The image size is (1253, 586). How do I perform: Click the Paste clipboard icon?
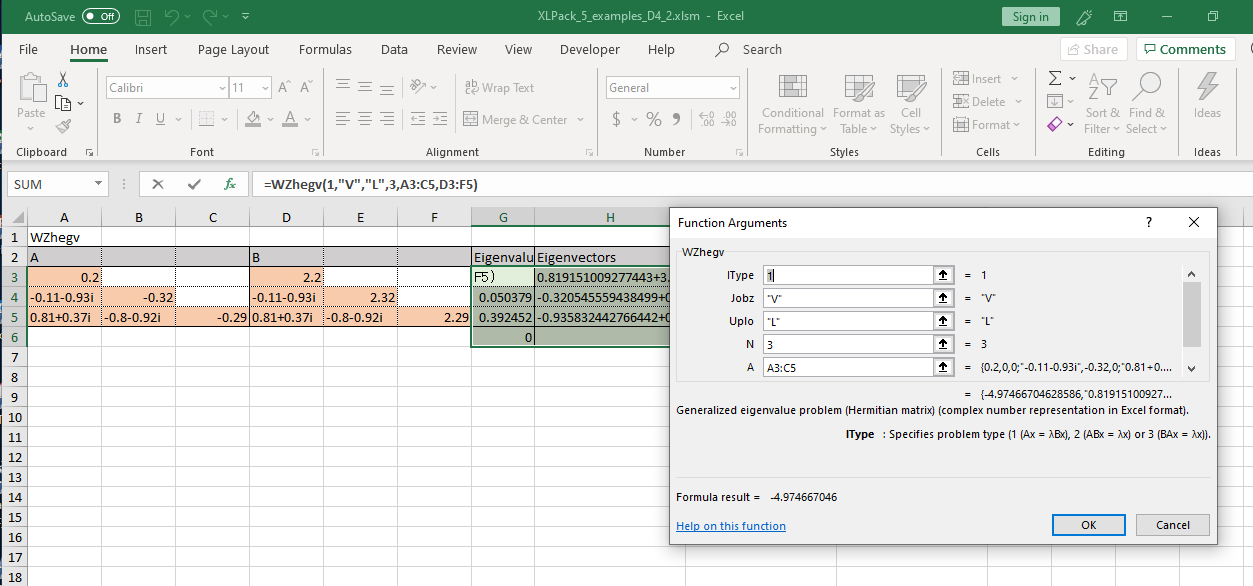(x=31, y=88)
